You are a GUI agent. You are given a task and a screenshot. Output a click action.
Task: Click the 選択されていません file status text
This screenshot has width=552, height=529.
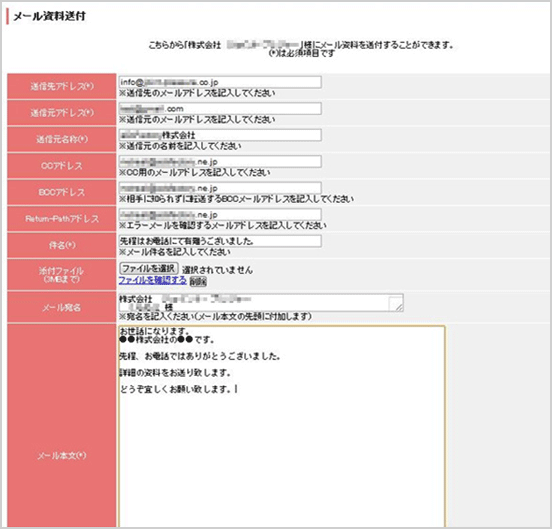pos(217,270)
